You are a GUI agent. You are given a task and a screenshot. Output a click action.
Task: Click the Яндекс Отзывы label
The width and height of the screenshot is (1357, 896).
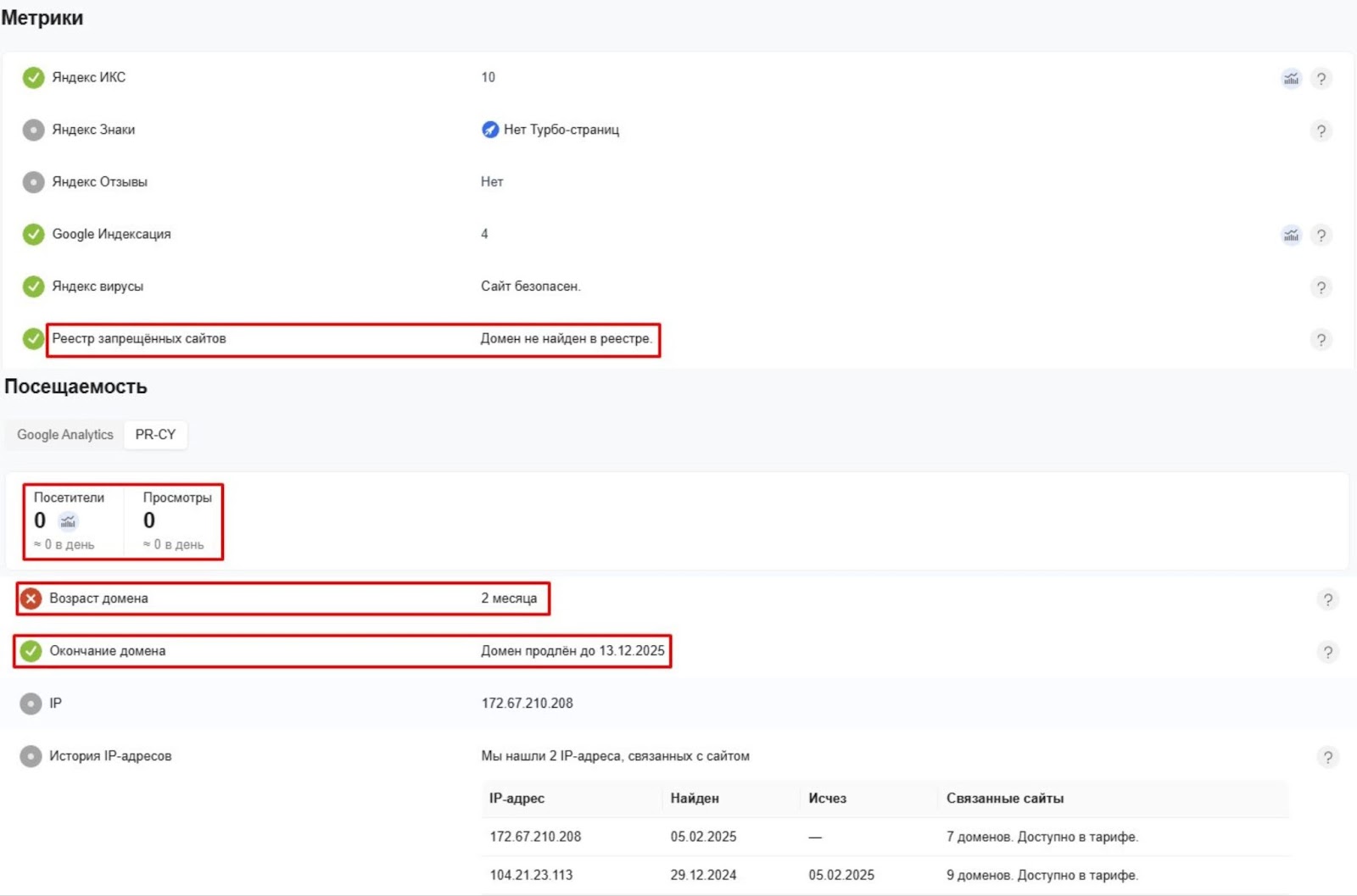tap(99, 181)
